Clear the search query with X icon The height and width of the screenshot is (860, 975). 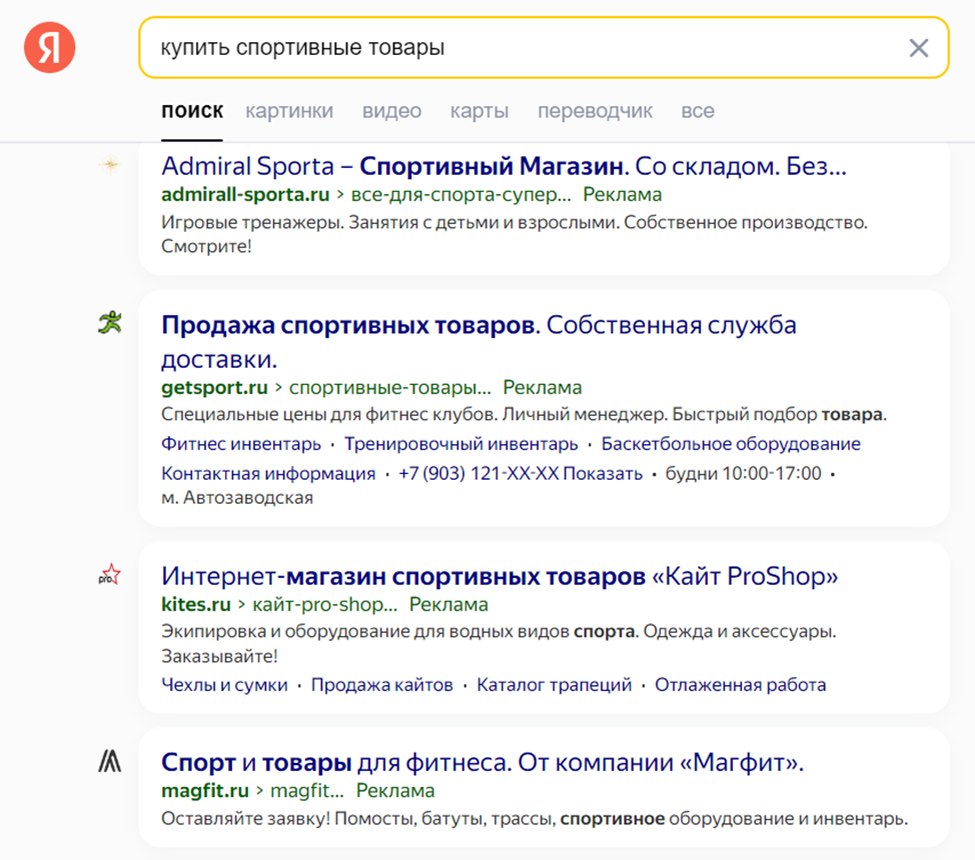point(918,48)
